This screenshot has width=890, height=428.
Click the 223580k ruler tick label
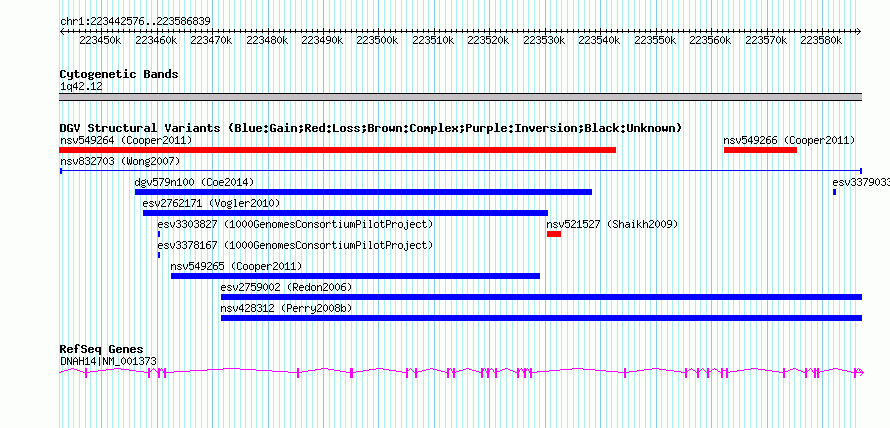(822, 41)
